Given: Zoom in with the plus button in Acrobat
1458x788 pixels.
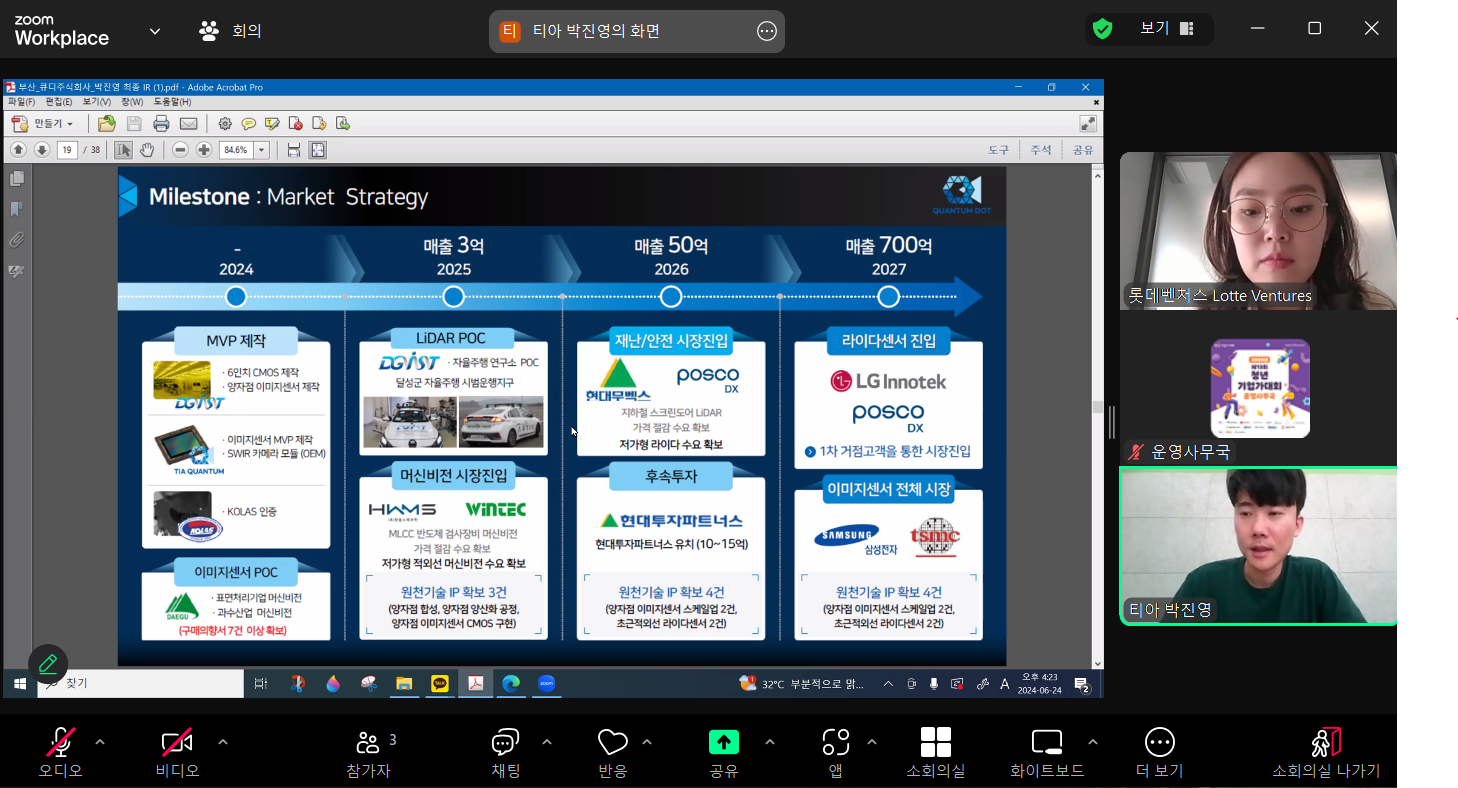Looking at the screenshot, I should (204, 150).
